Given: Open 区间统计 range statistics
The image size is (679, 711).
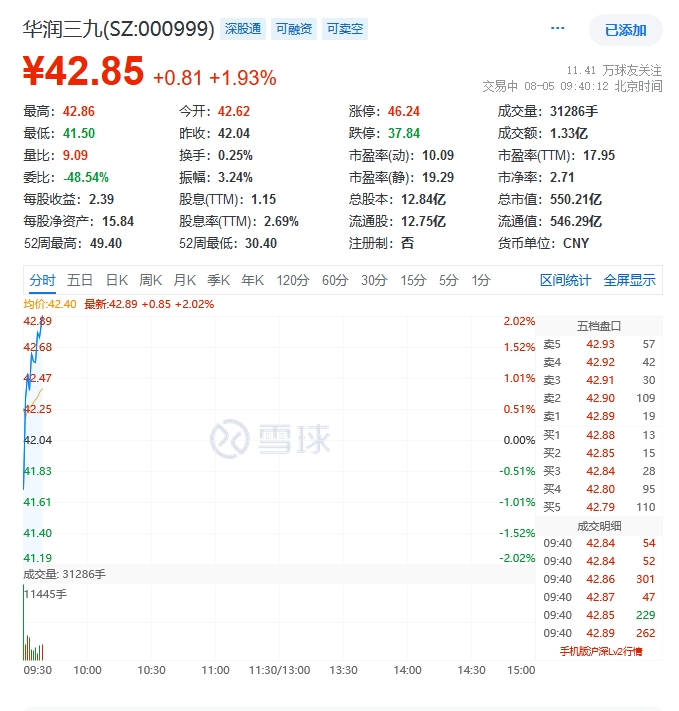Looking at the screenshot, I should [x=566, y=280].
